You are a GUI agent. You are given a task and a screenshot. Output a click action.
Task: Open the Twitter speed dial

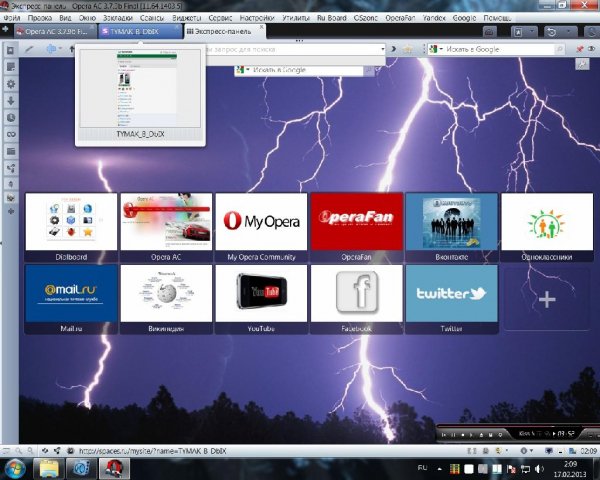pos(452,299)
